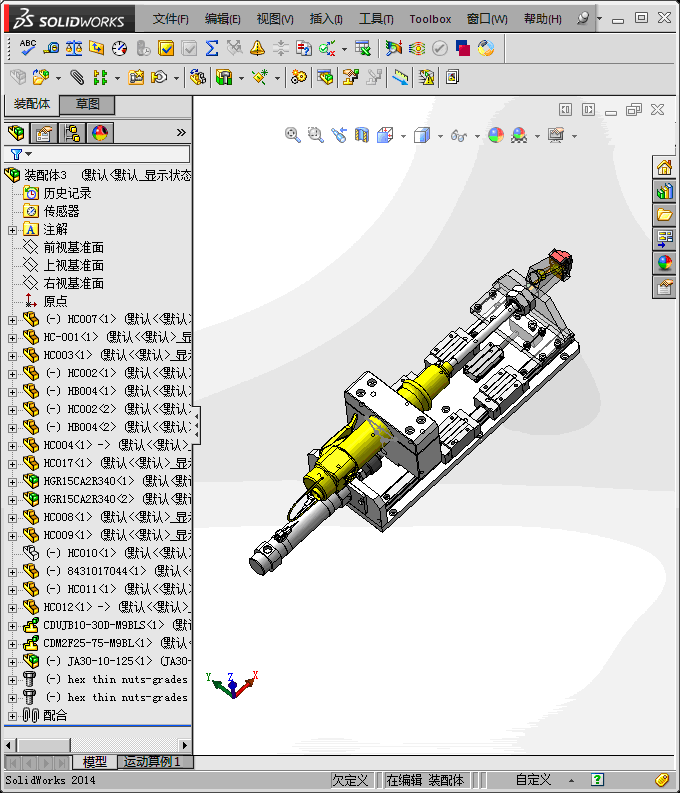Open the Display Style dropdown arrow

pos(440,136)
